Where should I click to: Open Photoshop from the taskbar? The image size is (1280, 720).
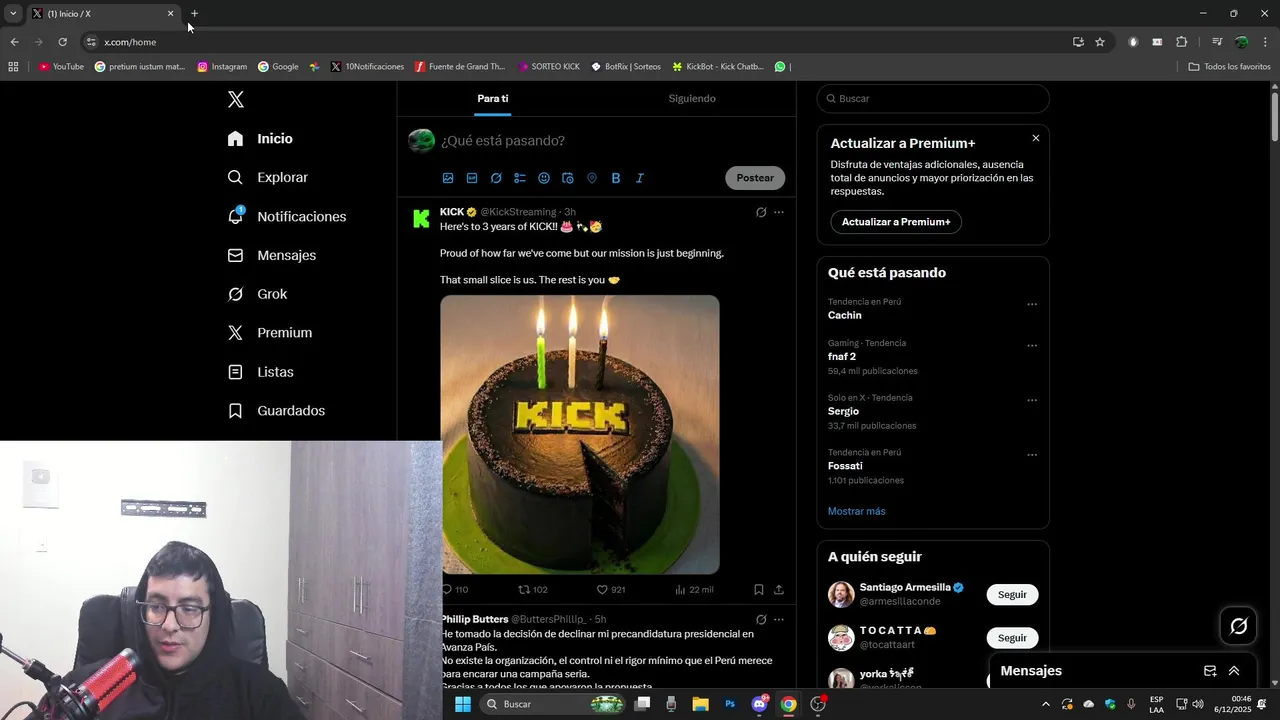[x=730, y=704]
